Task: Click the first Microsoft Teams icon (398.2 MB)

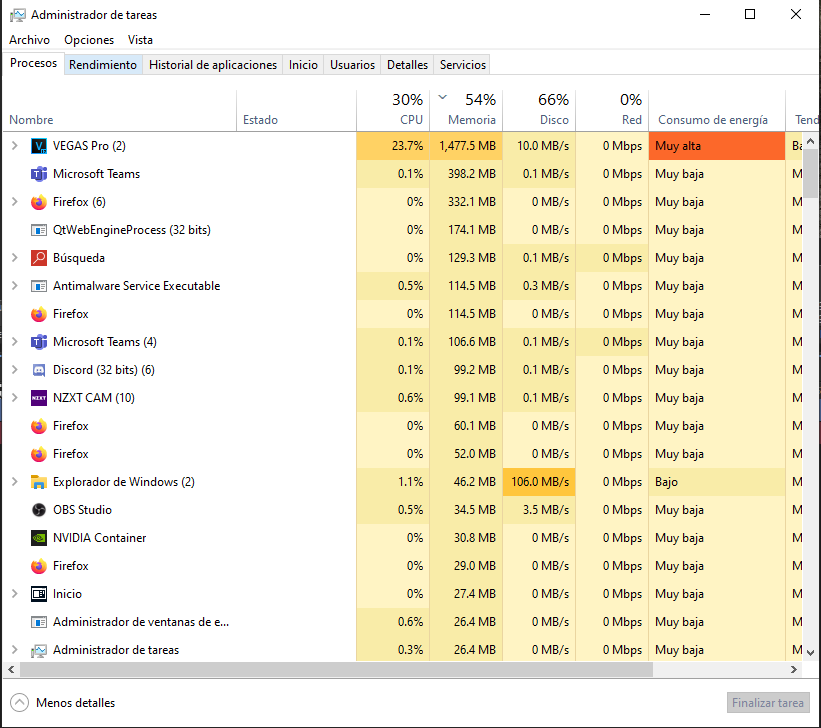Action: (x=39, y=174)
